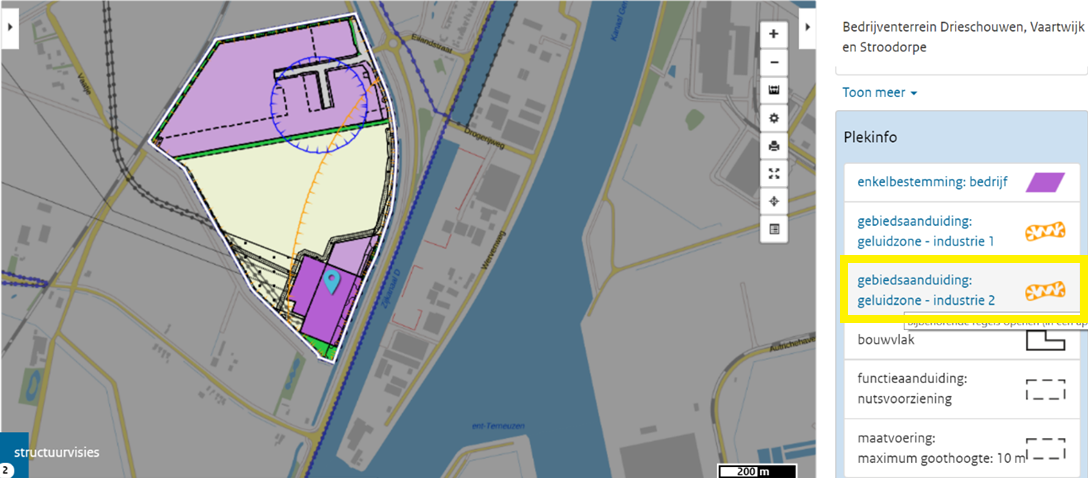
Task: Expand the left side panel arrow
Action: [x=10, y=28]
